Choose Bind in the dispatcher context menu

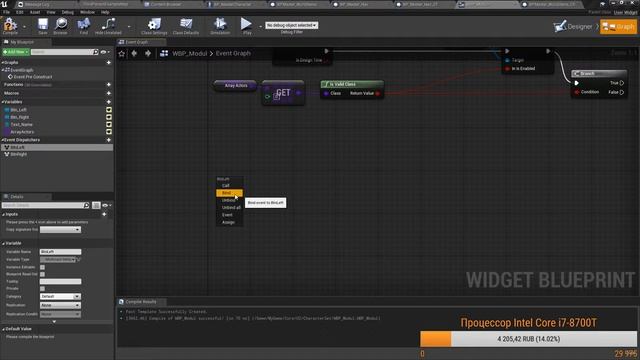229,193
